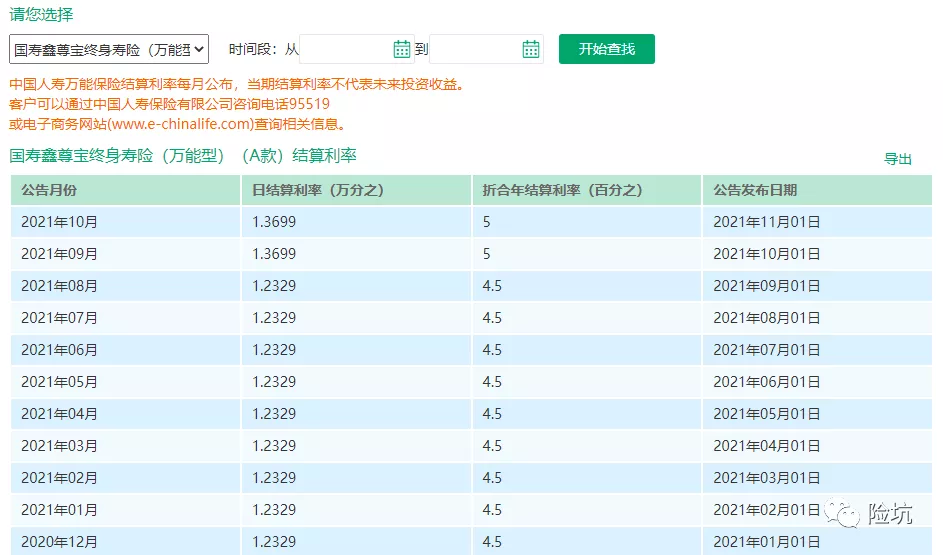Viewport: 943px width, 555px height.
Task: Select the 2021年07月 month cell
Action: (x=125, y=317)
